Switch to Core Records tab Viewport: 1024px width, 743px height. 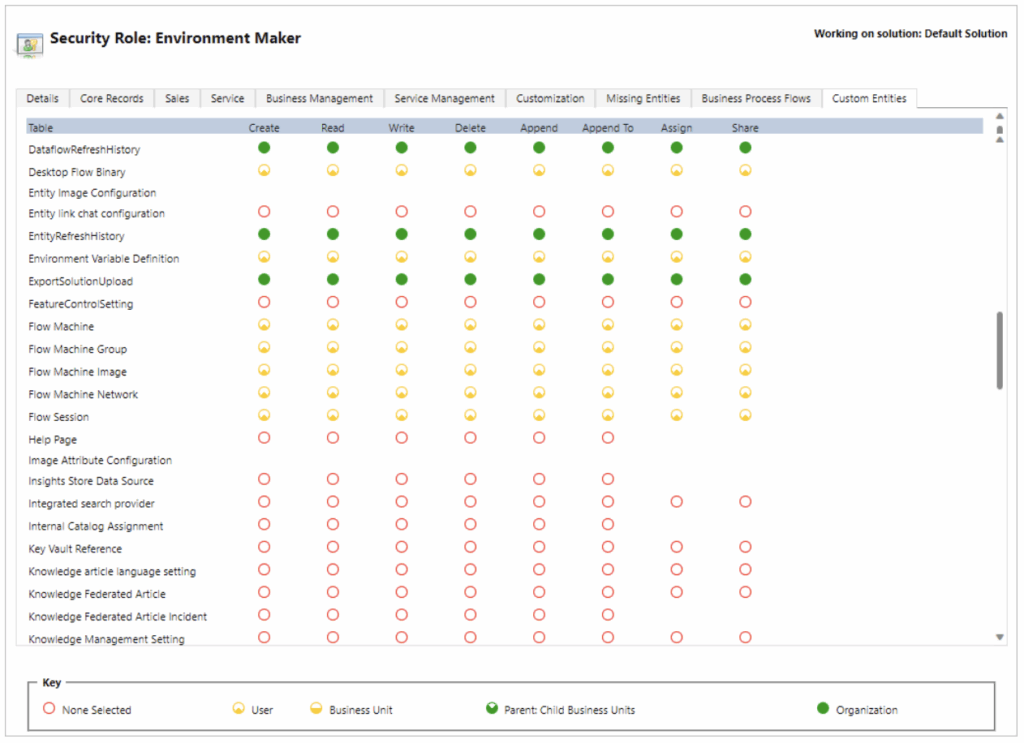[112, 99]
